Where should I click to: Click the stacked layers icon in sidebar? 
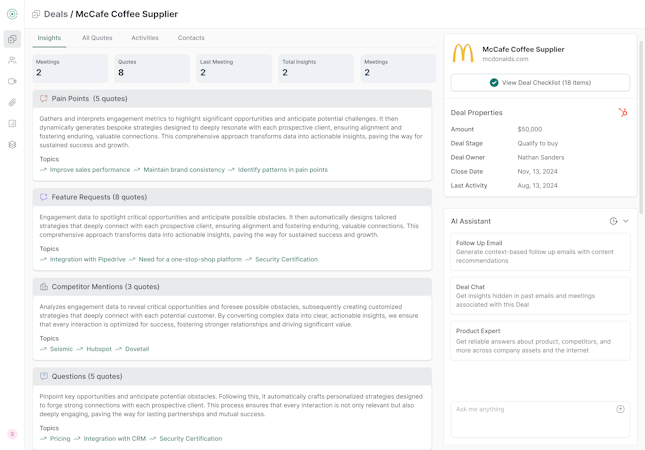(12, 144)
